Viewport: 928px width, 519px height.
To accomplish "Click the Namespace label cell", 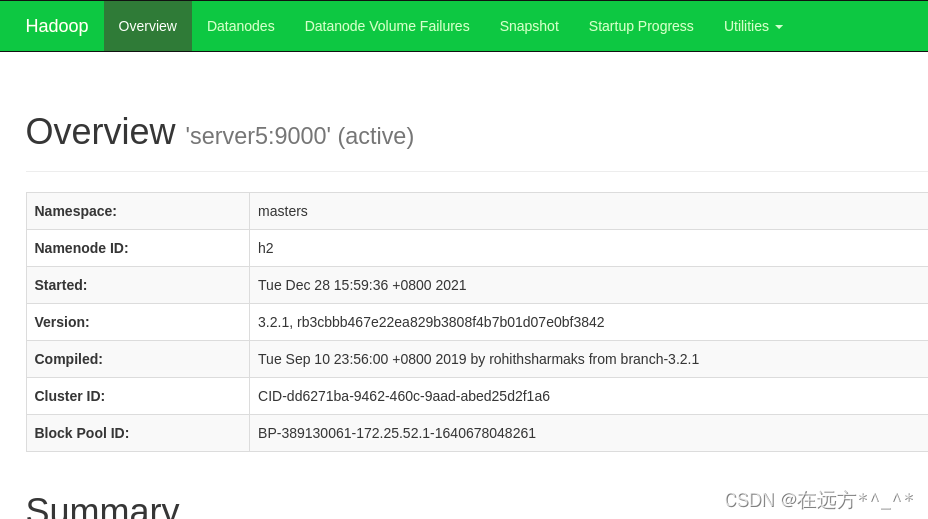I will [x=138, y=211].
